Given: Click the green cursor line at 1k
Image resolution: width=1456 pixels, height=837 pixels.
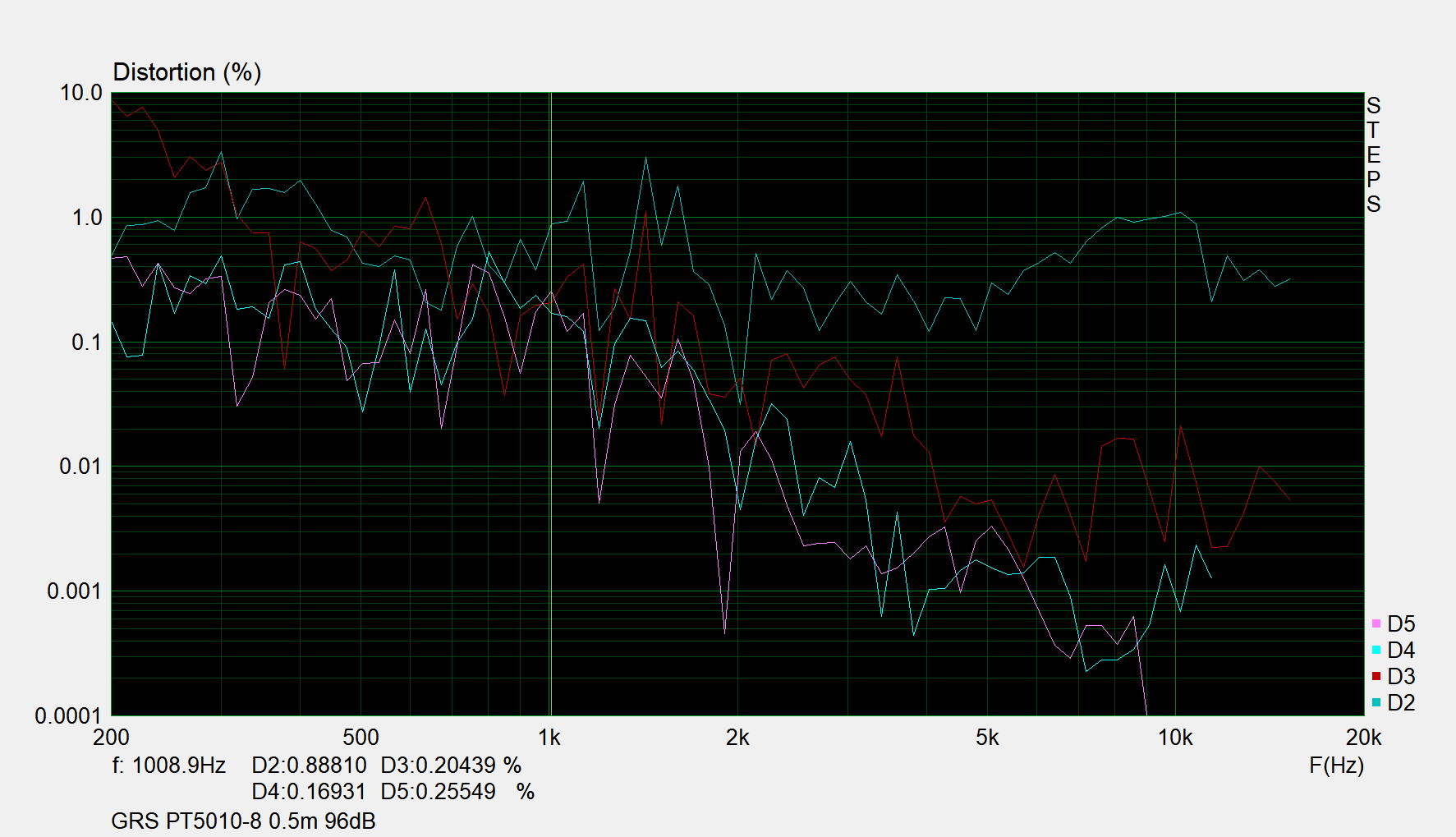Looking at the screenshot, I should coord(550,404).
